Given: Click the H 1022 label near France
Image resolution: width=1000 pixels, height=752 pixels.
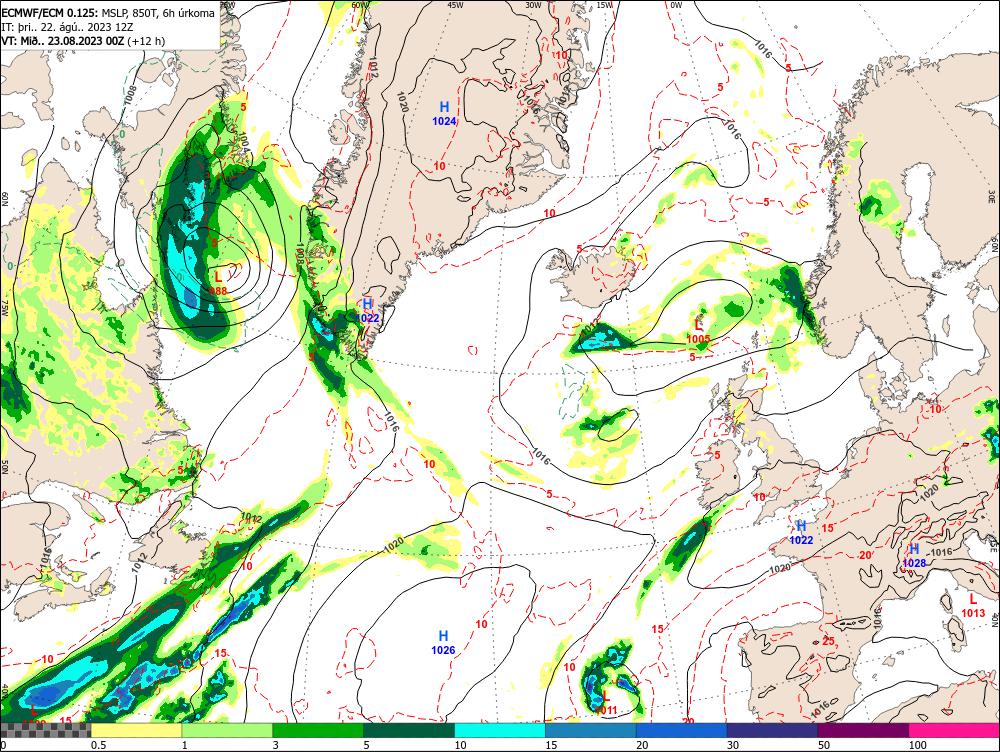Looking at the screenshot, I should click(x=802, y=533).
